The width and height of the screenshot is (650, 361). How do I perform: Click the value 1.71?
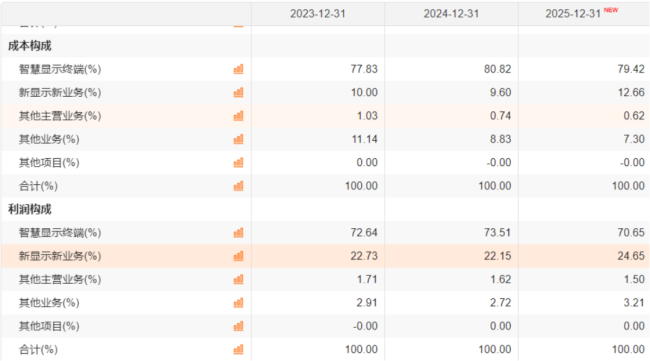tap(367, 279)
